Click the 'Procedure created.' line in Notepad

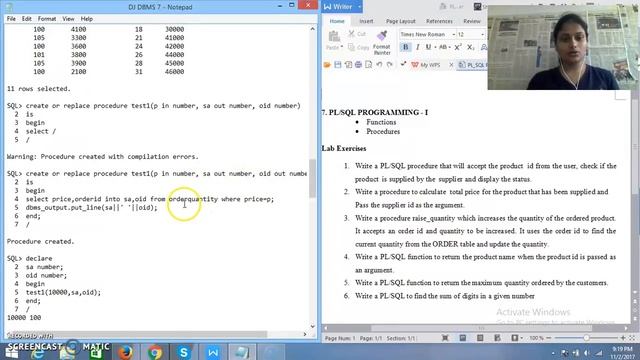(x=40, y=241)
